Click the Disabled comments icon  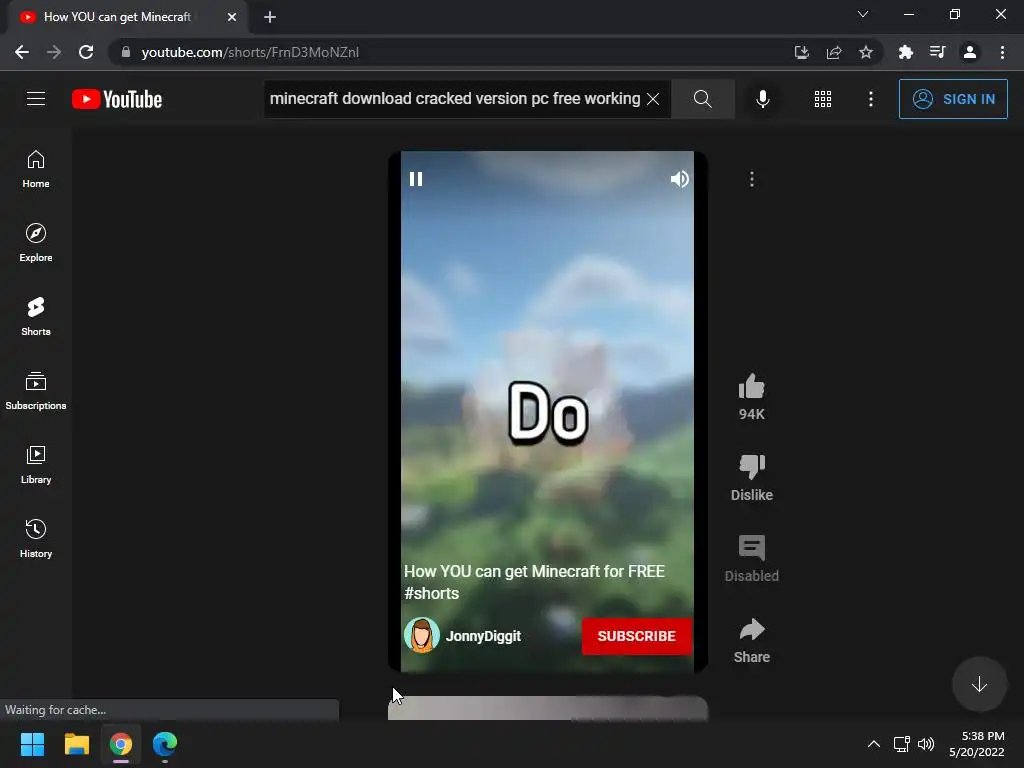pyautogui.click(x=752, y=549)
